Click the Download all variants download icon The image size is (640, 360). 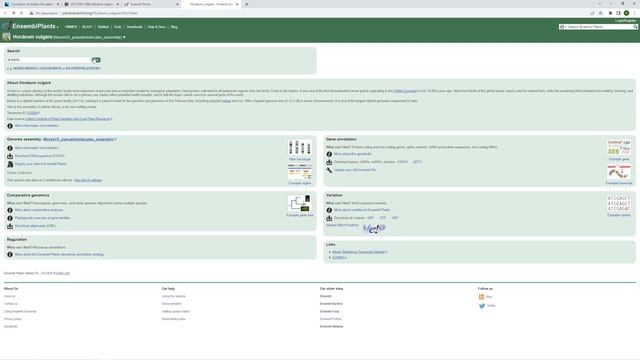pos(329,218)
